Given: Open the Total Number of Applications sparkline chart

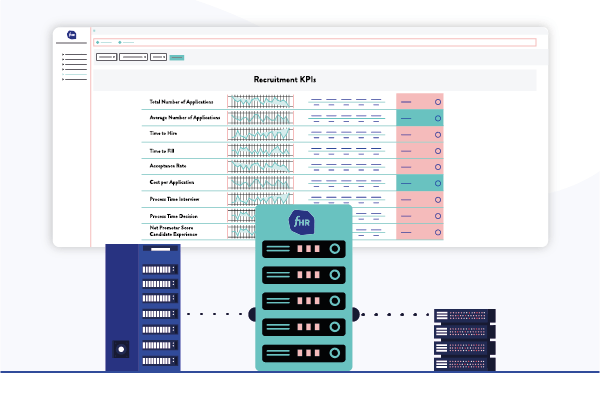Looking at the screenshot, I should coord(260,102).
